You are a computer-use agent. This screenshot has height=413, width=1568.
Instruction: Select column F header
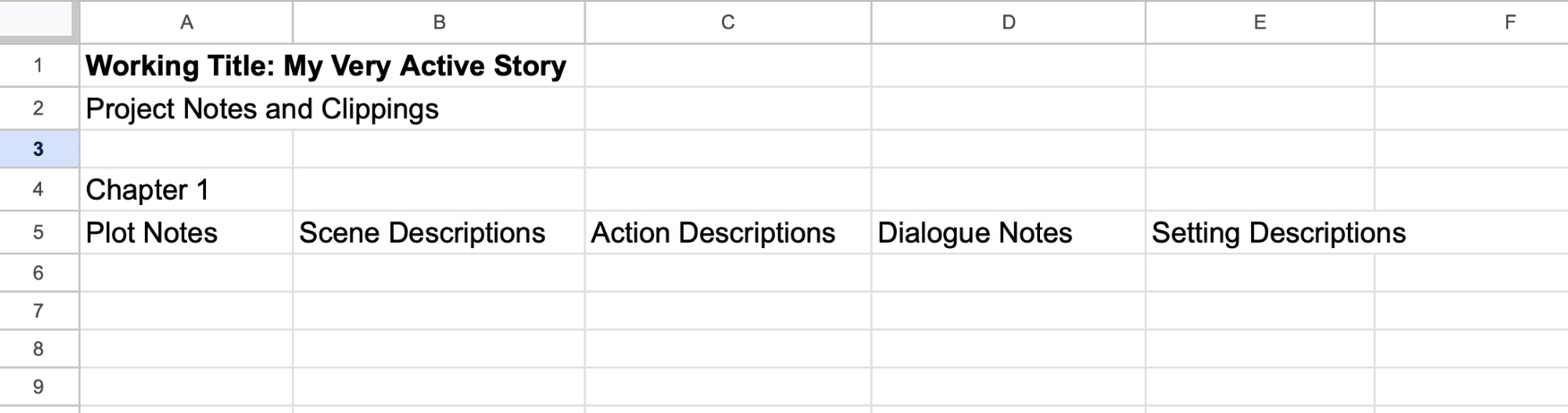point(1509,22)
